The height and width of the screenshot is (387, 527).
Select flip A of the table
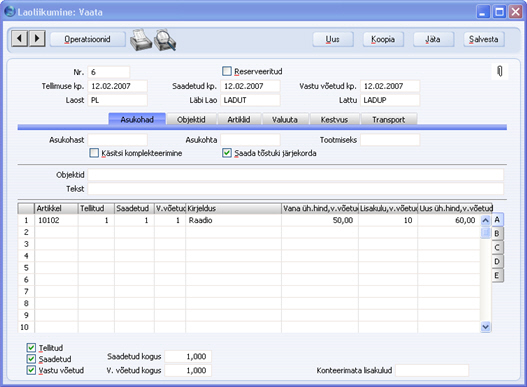tap(497, 220)
